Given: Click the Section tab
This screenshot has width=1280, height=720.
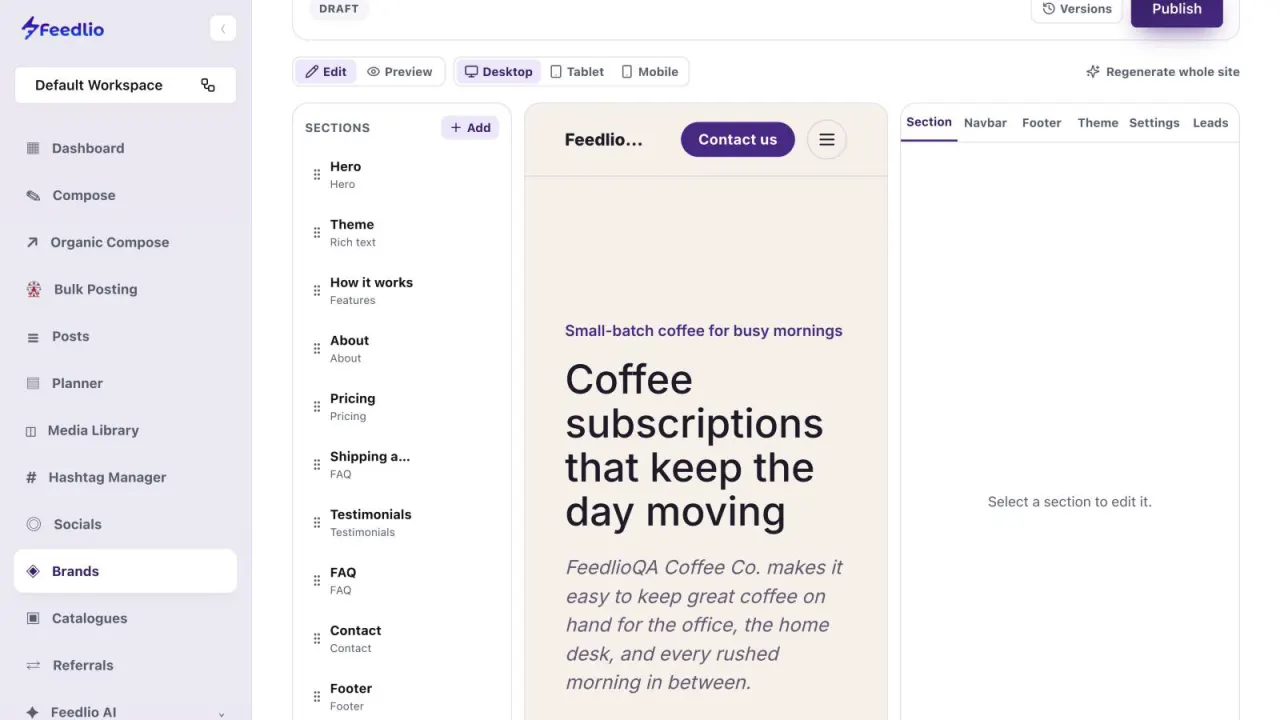Looking at the screenshot, I should pyautogui.click(x=929, y=122).
